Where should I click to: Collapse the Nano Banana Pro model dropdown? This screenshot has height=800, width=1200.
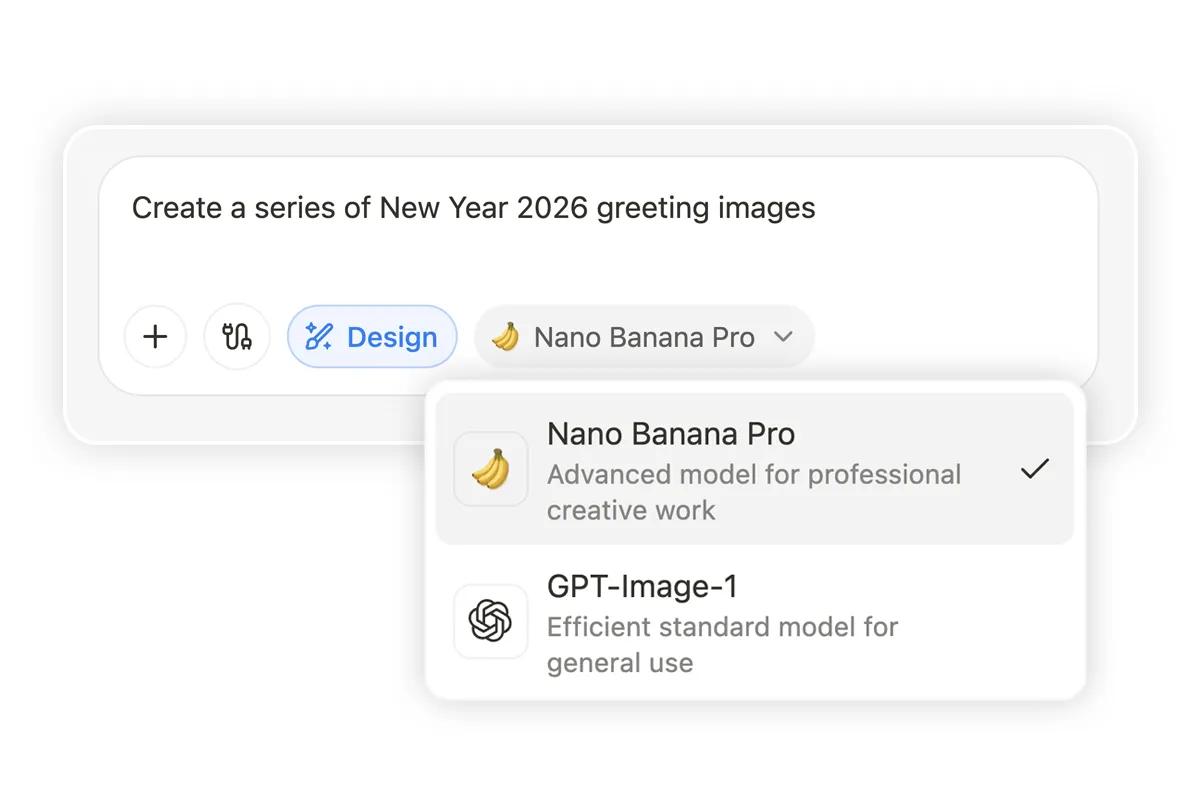point(644,338)
